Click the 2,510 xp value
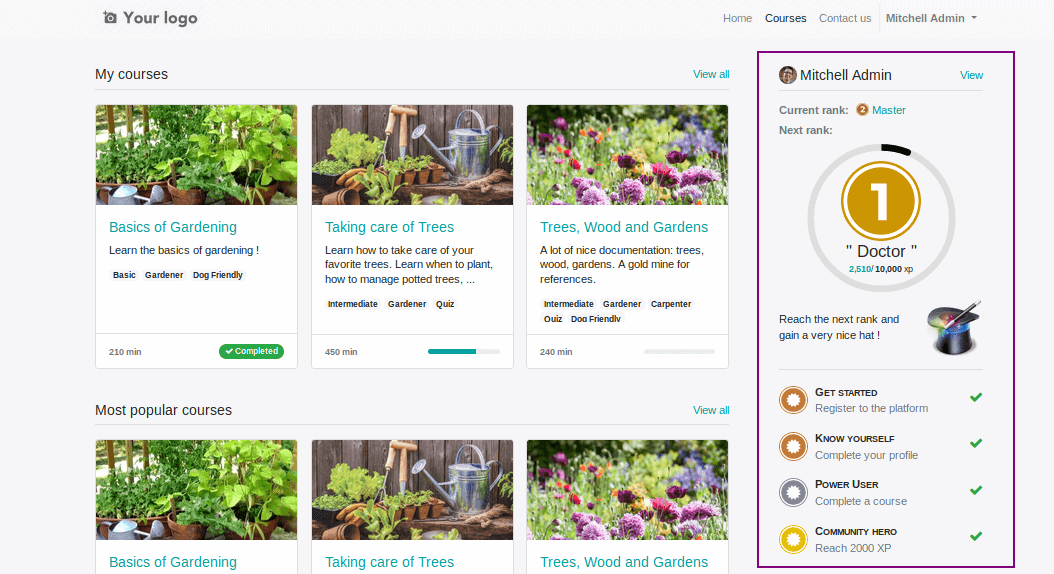1054x574 pixels. pyautogui.click(x=860, y=269)
